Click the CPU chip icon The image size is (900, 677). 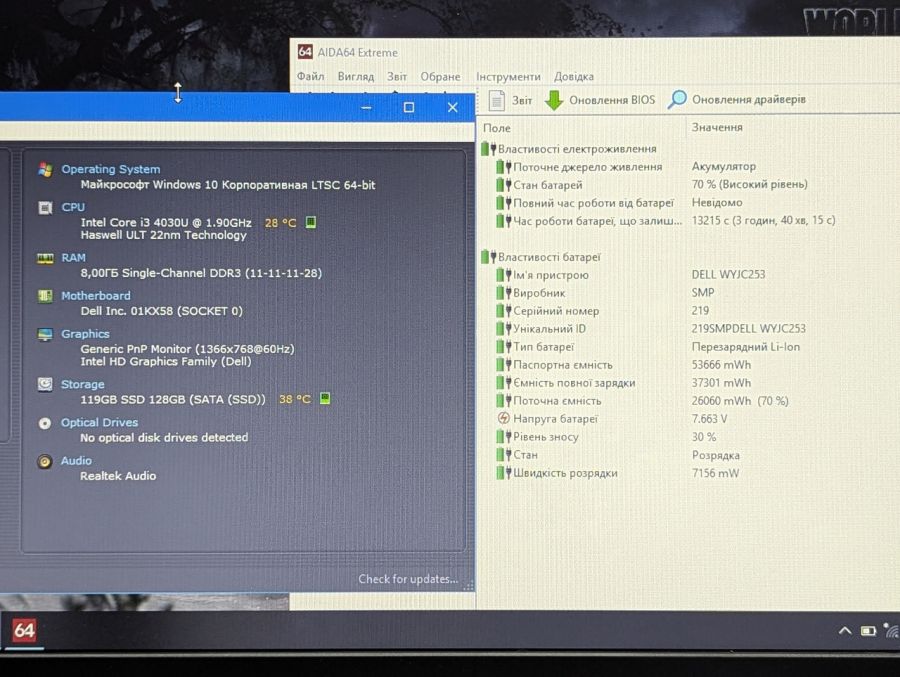(45, 207)
